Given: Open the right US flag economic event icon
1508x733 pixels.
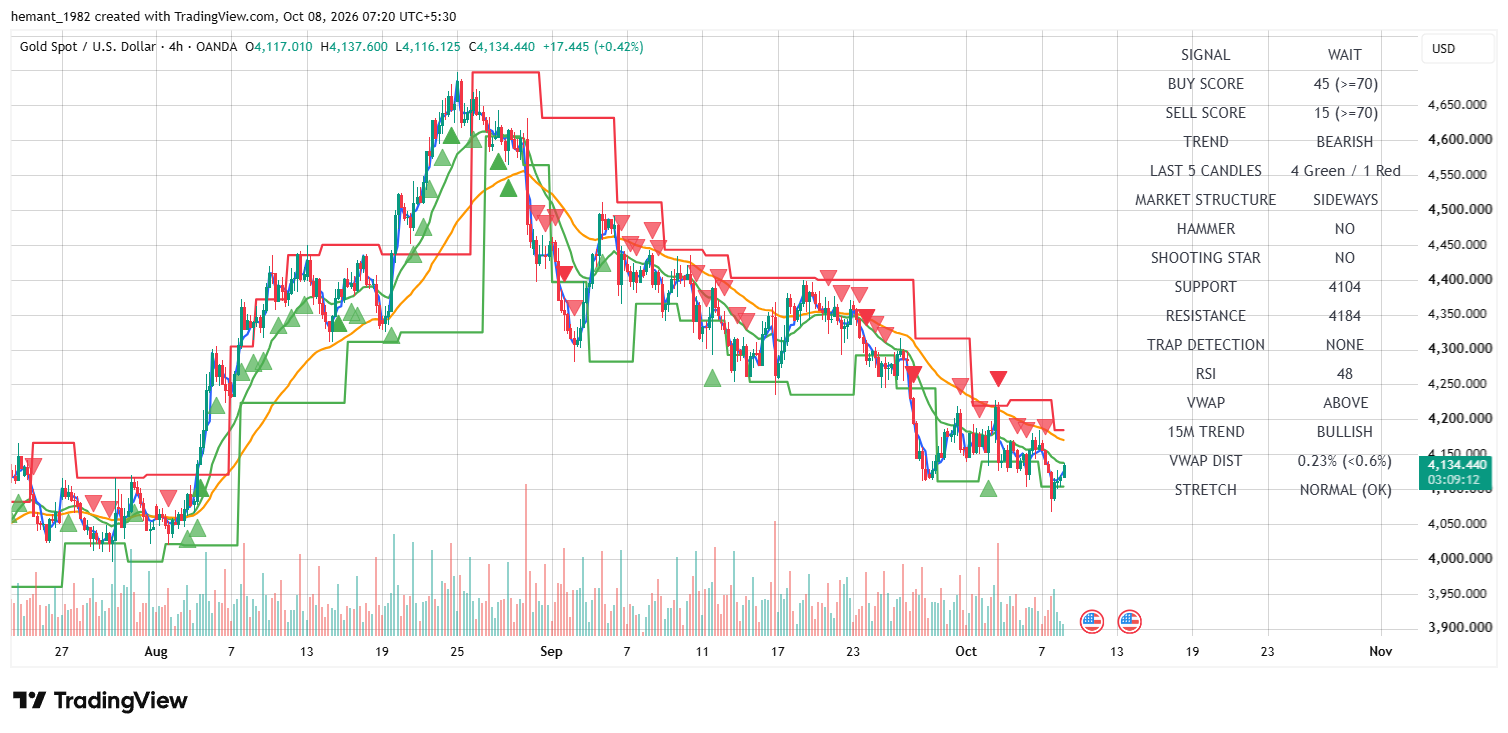Looking at the screenshot, I should [x=1130, y=621].
